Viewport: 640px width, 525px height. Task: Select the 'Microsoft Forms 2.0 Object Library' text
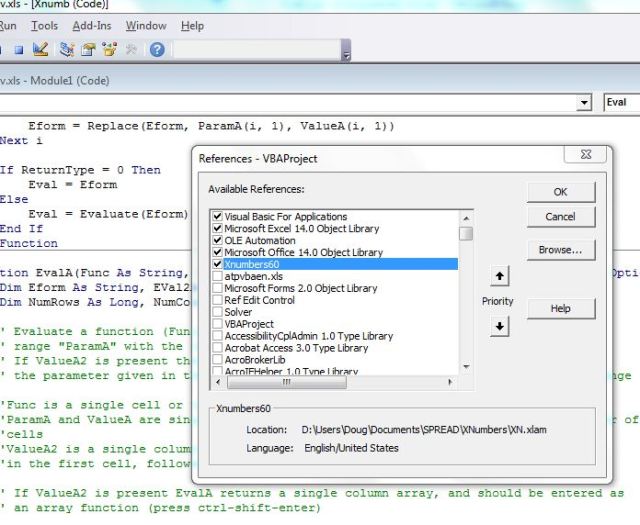pos(301,288)
